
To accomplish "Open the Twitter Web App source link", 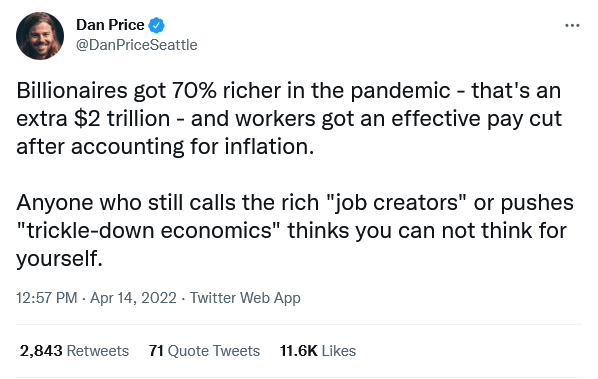I will 245,298.
